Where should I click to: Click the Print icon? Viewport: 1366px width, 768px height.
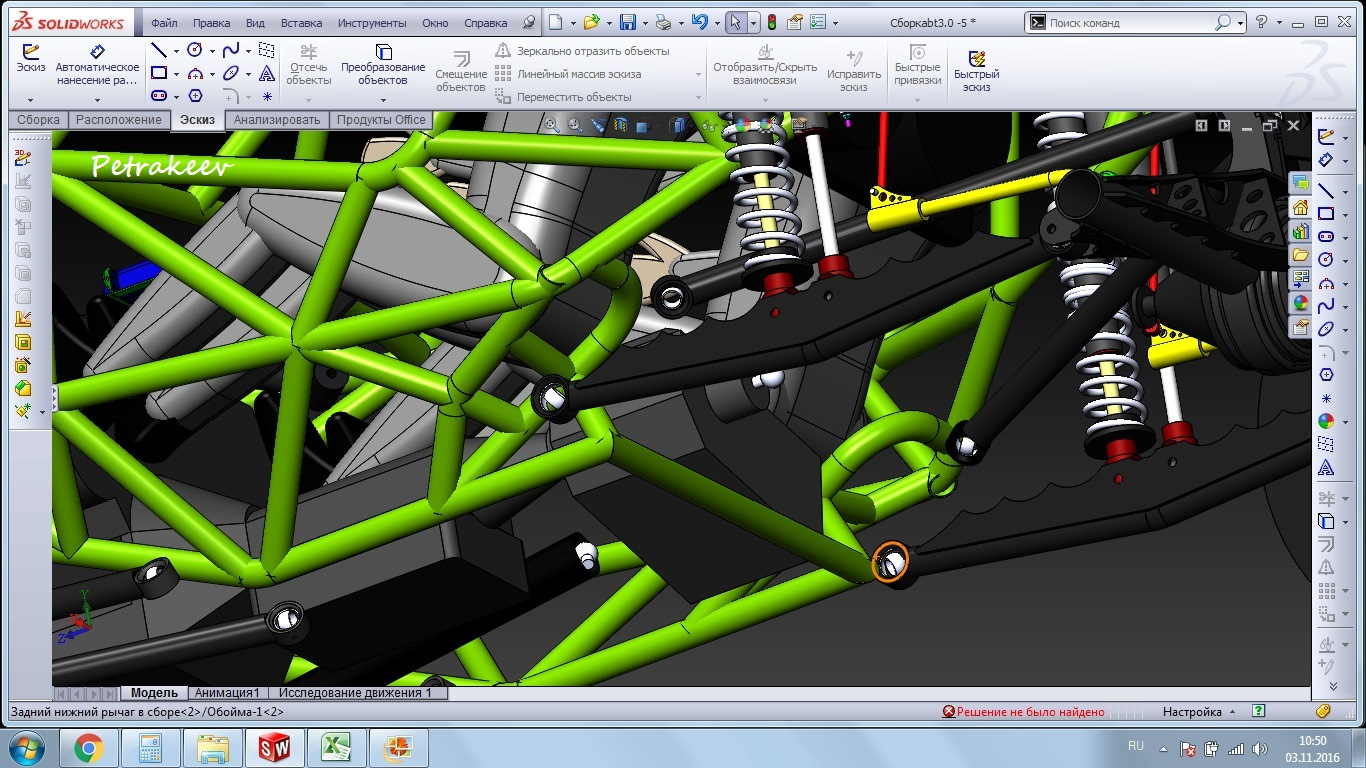pyautogui.click(x=663, y=22)
